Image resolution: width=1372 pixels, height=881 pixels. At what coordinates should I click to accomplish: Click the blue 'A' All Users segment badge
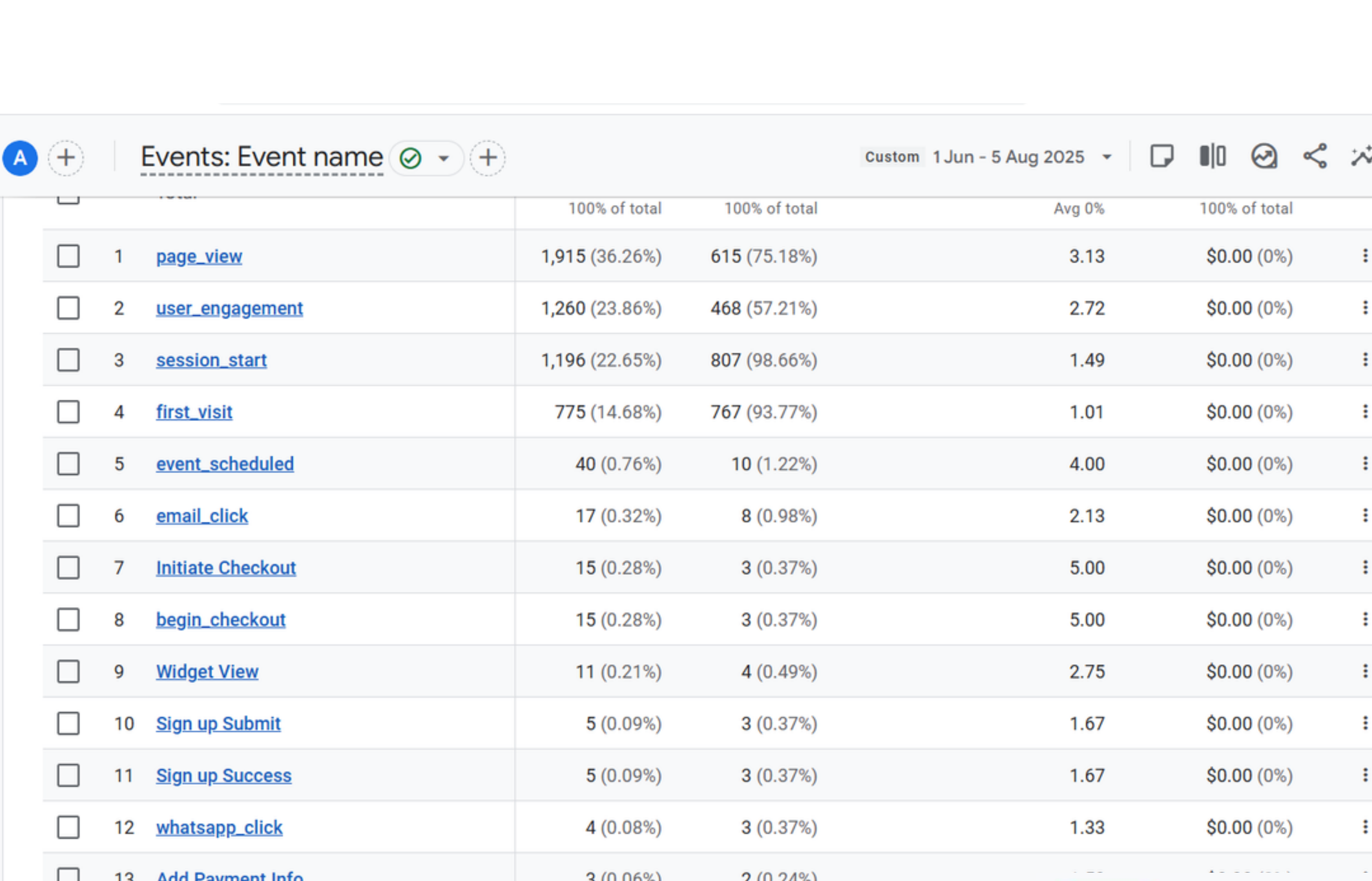pyautogui.click(x=20, y=158)
